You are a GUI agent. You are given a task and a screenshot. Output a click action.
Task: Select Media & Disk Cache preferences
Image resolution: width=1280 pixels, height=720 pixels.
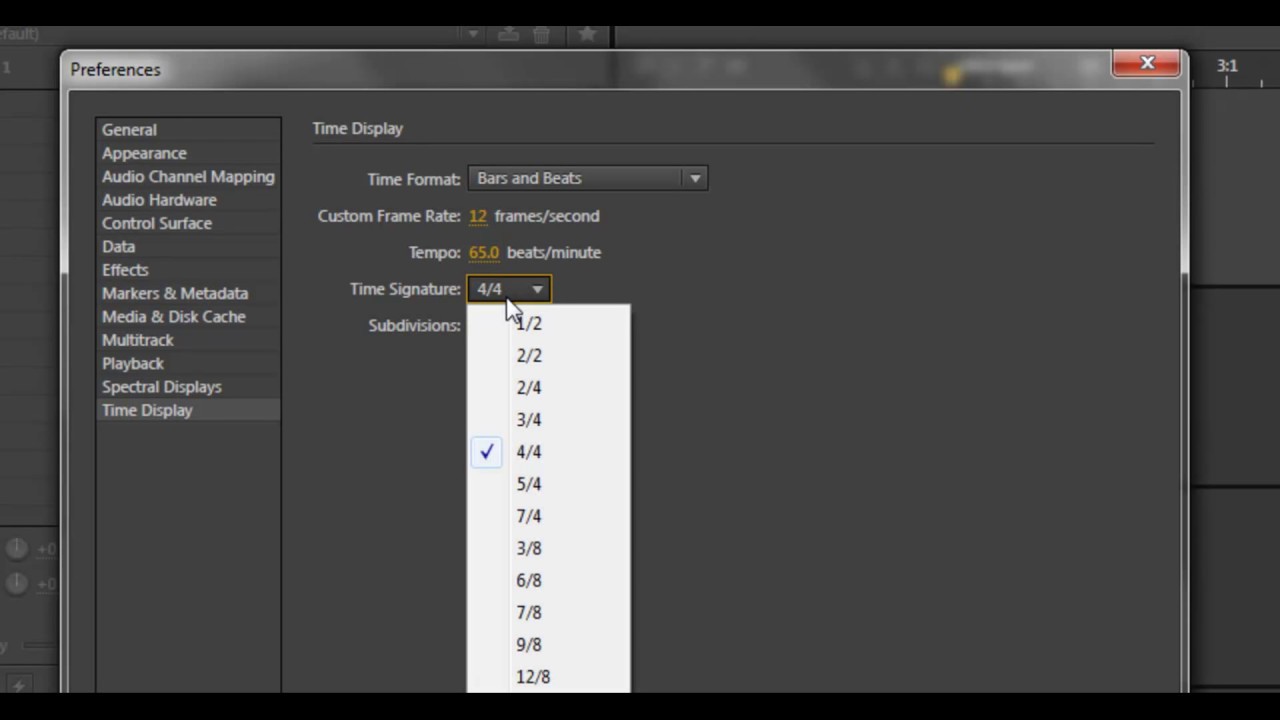pyautogui.click(x=188, y=316)
